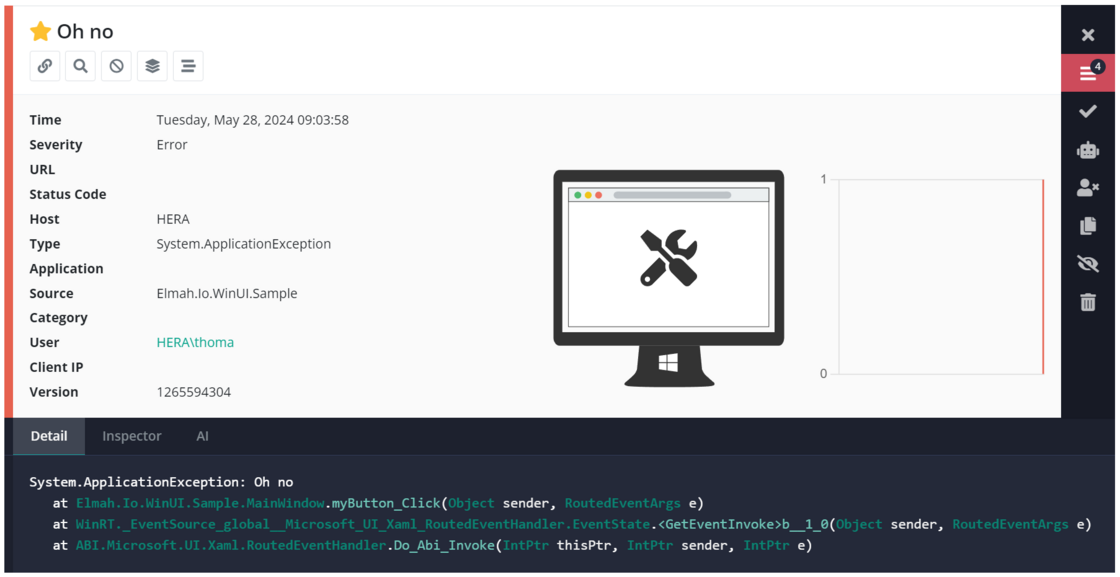This screenshot has height=577, width=1120.
Task: Click the stack trace line with GetEventInvoke
Action: [x=572, y=524]
